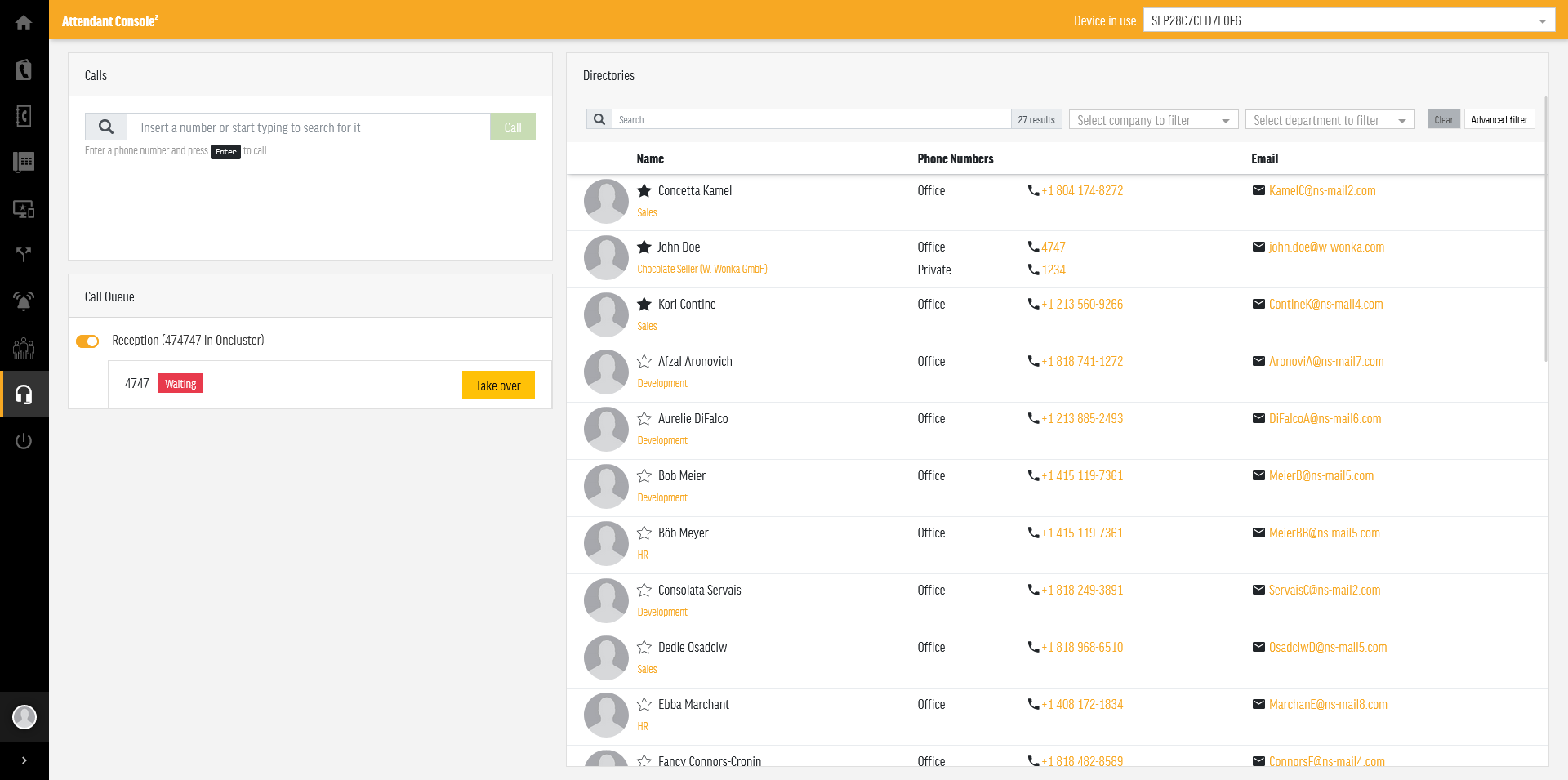The width and height of the screenshot is (1568, 780).
Task: Open Select department to filter dropdown
Action: click(x=1330, y=120)
